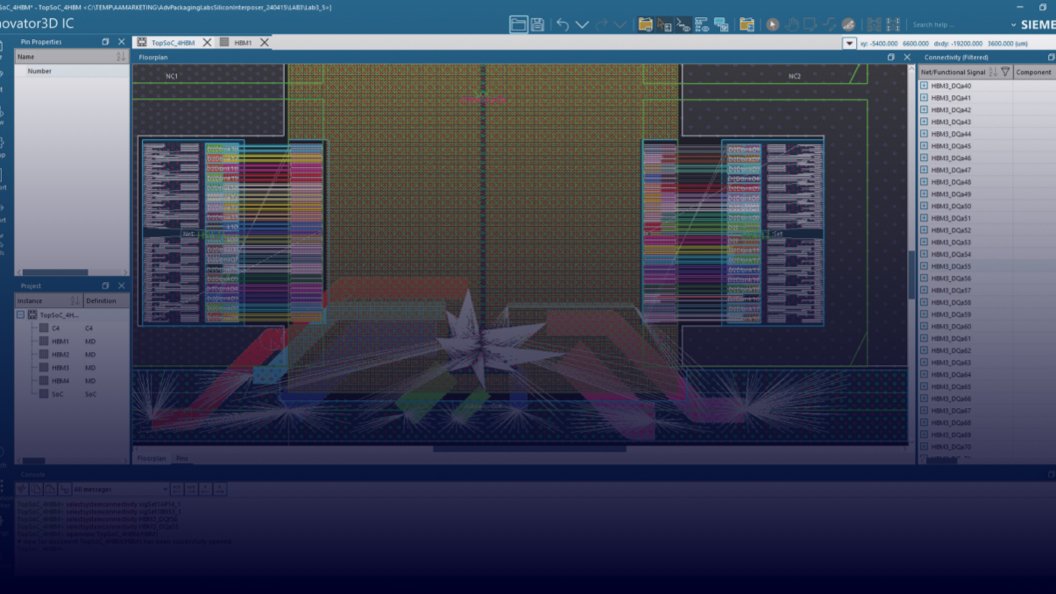This screenshot has width=1056, height=594.
Task: Switch to the Pins tab below floorplan
Action: point(182,458)
